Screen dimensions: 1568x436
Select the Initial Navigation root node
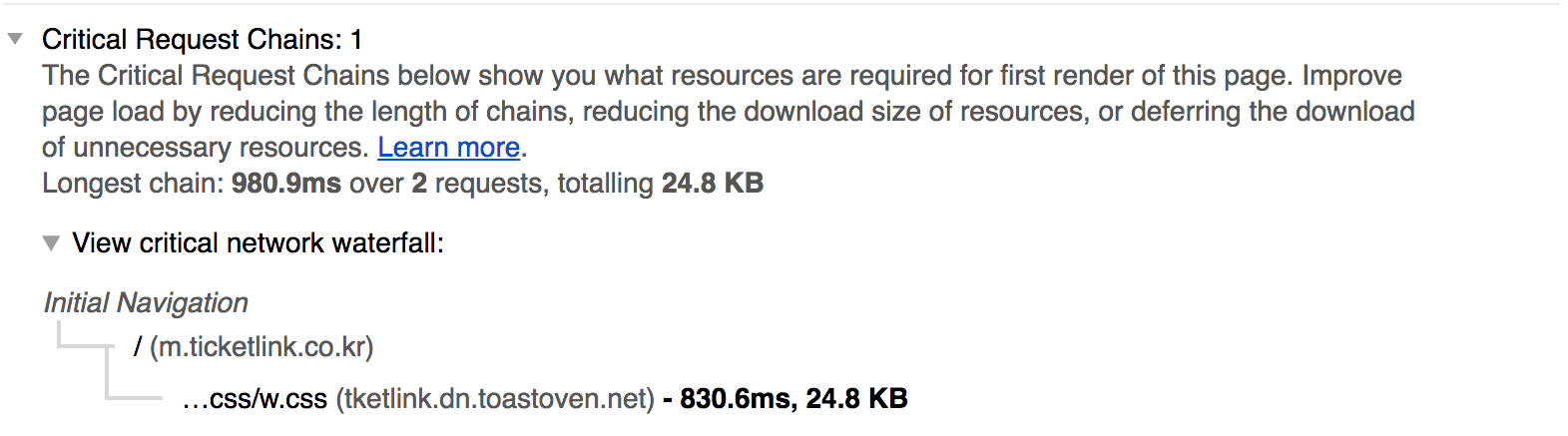146,303
